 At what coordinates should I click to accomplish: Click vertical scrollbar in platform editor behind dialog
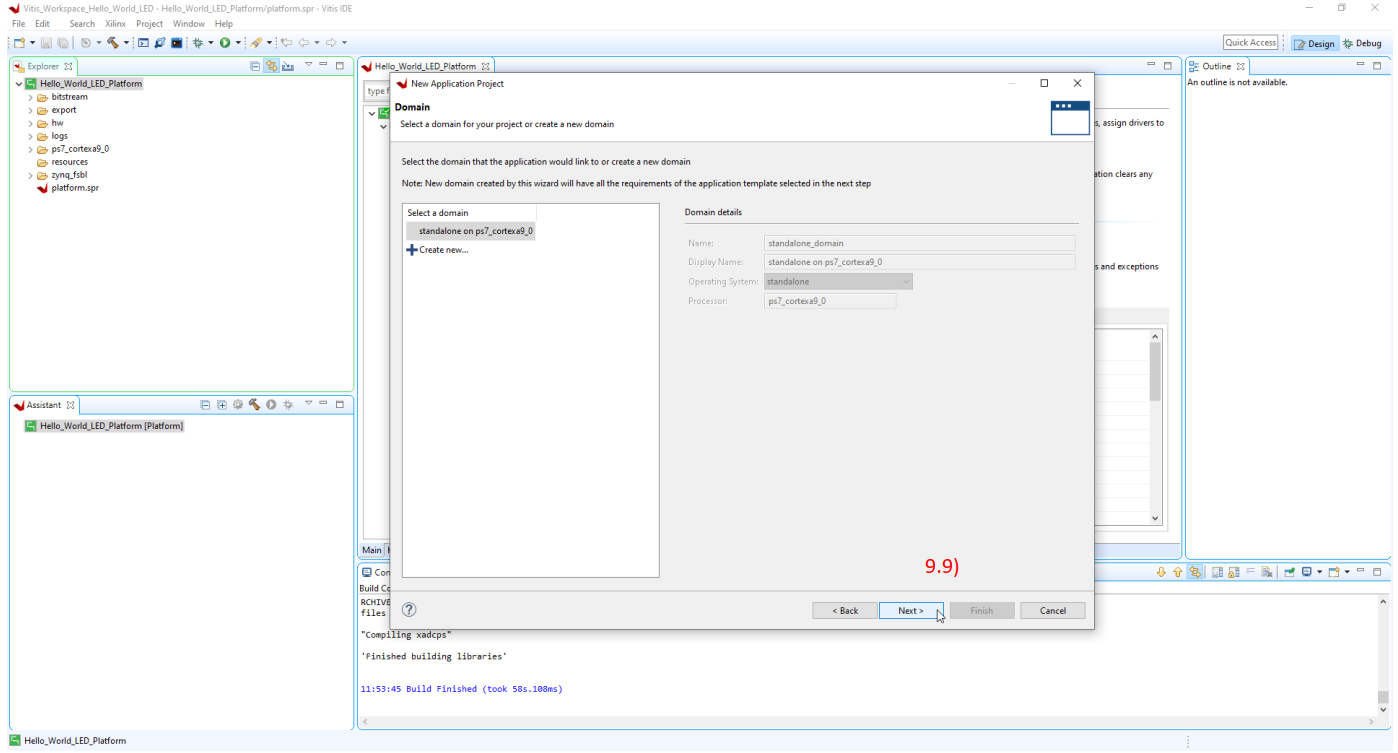(x=1156, y=427)
